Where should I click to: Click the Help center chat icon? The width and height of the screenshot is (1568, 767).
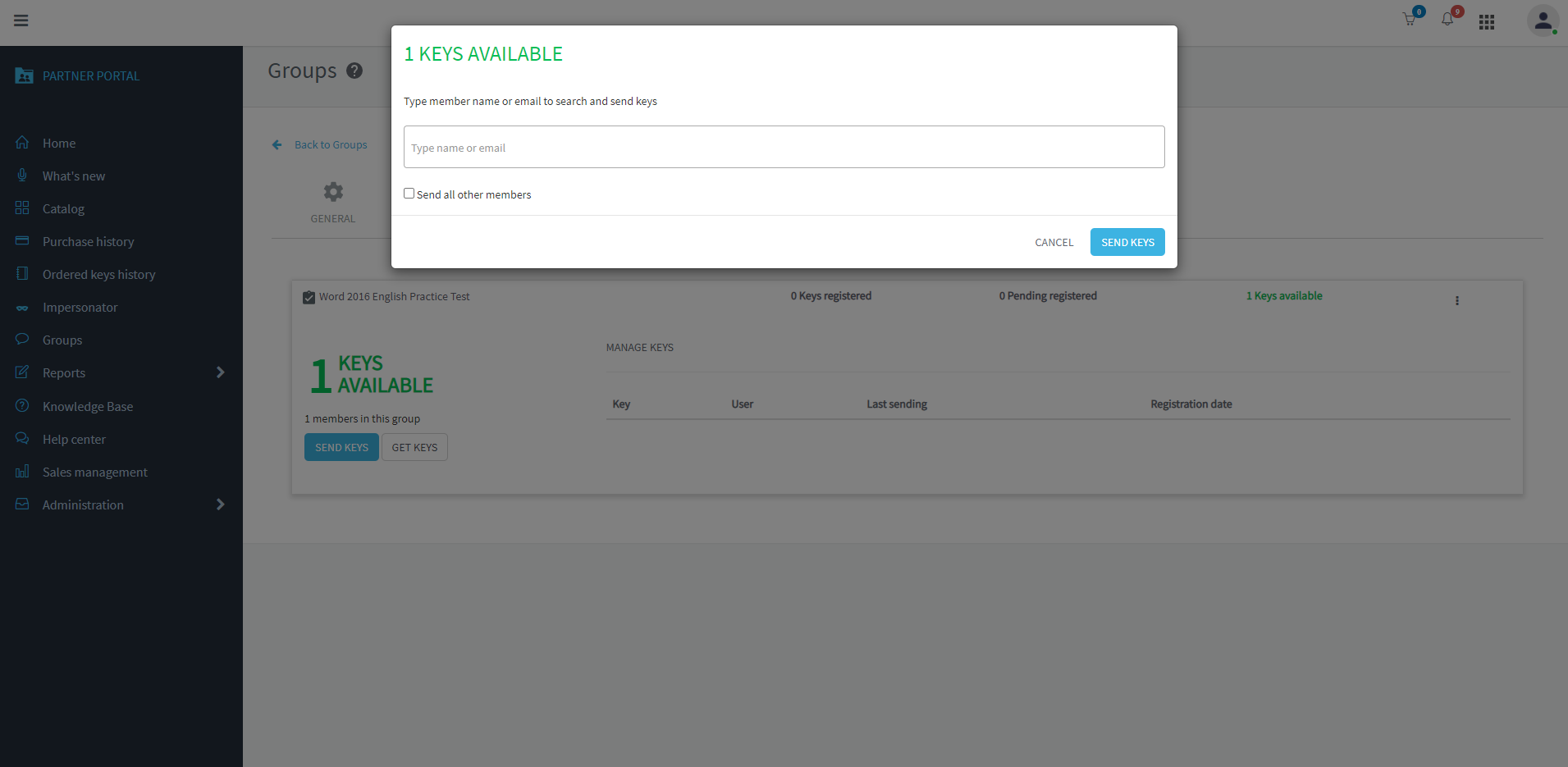coord(22,439)
